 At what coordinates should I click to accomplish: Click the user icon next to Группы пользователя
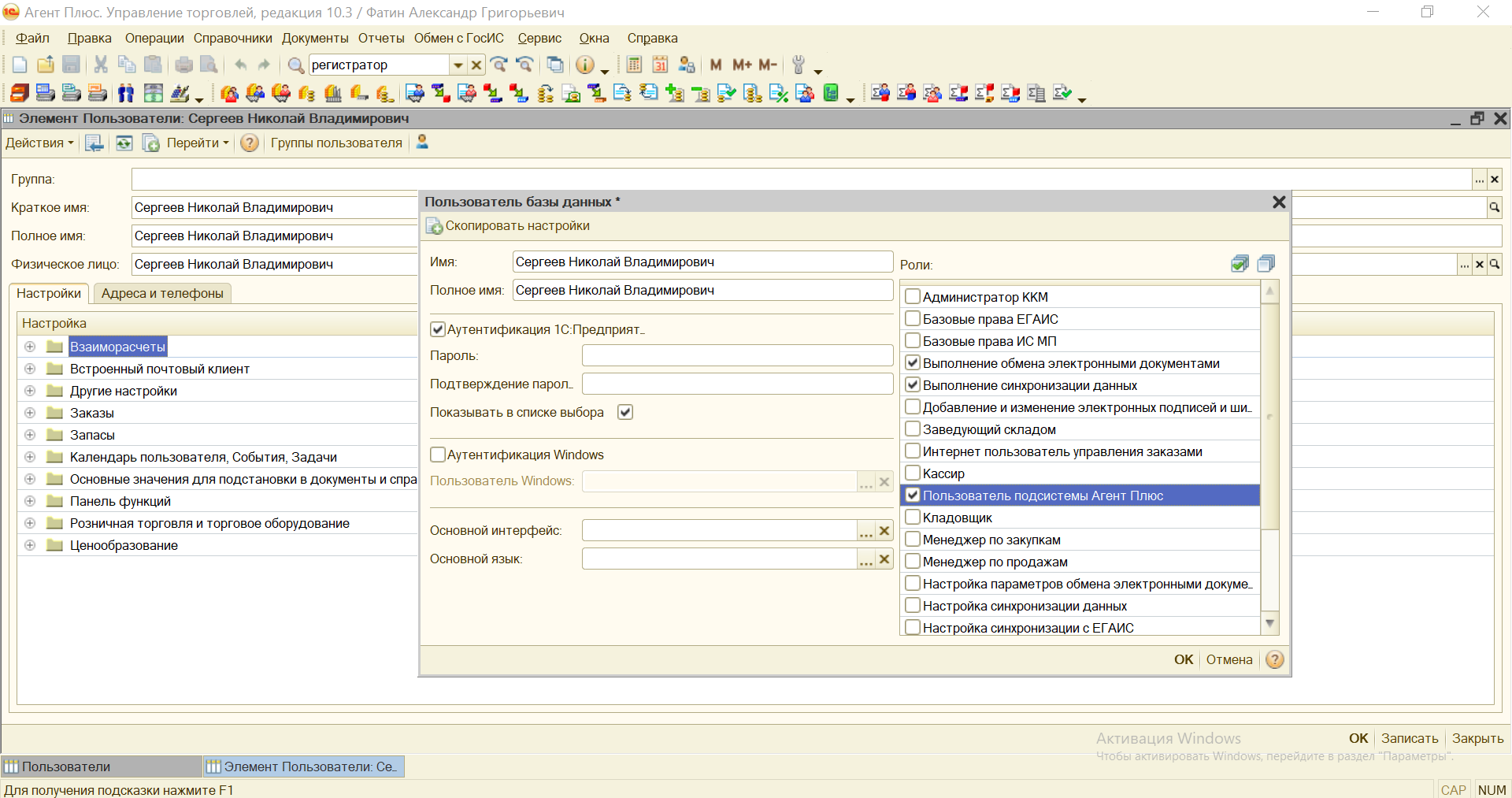click(x=422, y=142)
